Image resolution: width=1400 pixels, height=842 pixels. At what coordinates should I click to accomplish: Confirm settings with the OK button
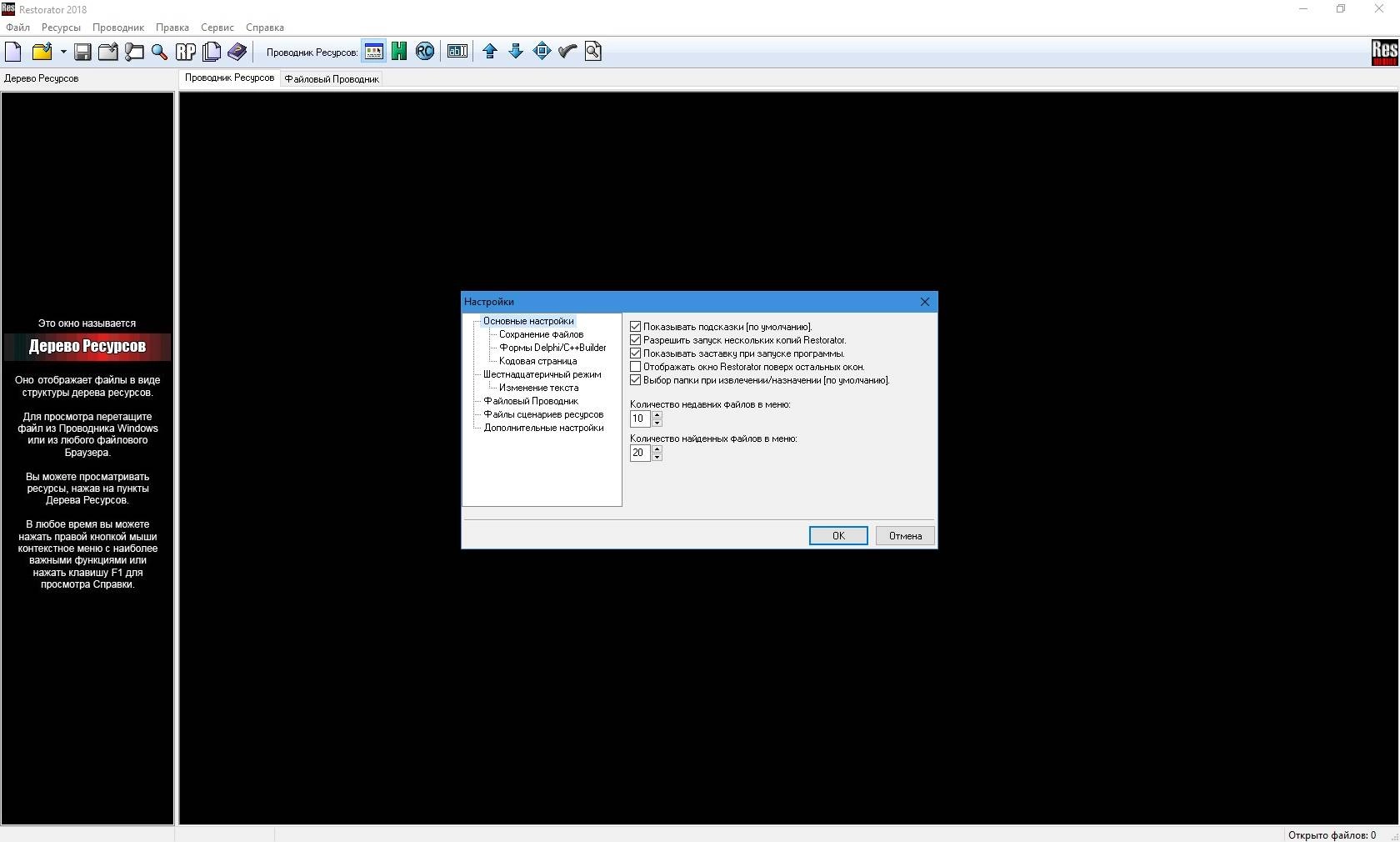click(838, 536)
